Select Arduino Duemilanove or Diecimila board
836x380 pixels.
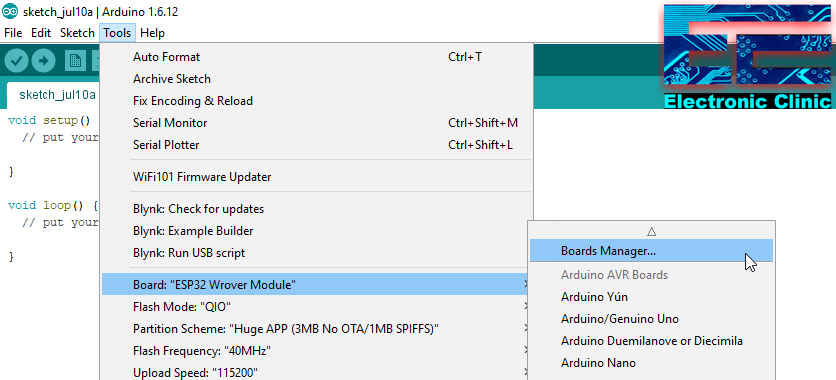coord(651,341)
